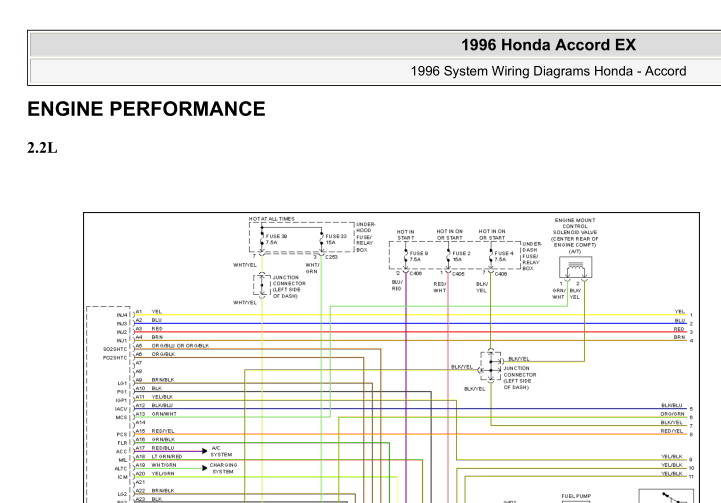721x503 pixels.
Task: Click the "IACV" terminal label
Action: tap(121, 409)
